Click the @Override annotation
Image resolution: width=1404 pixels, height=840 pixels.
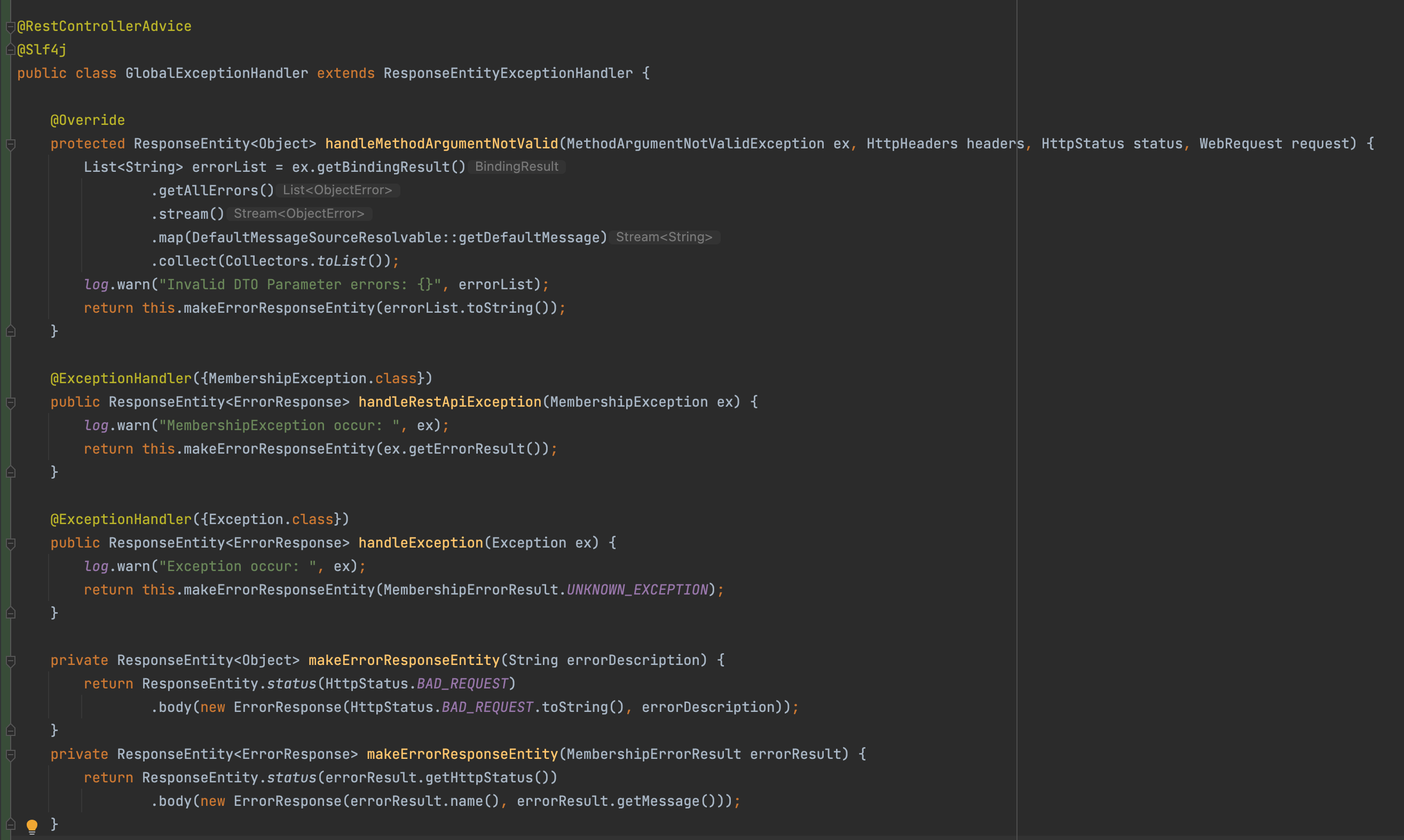pos(88,121)
